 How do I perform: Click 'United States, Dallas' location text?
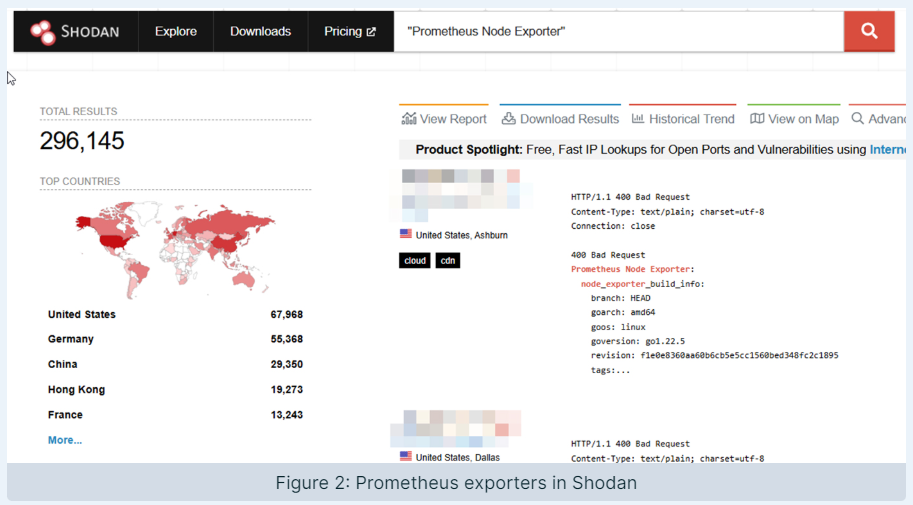pyautogui.click(x=458, y=458)
